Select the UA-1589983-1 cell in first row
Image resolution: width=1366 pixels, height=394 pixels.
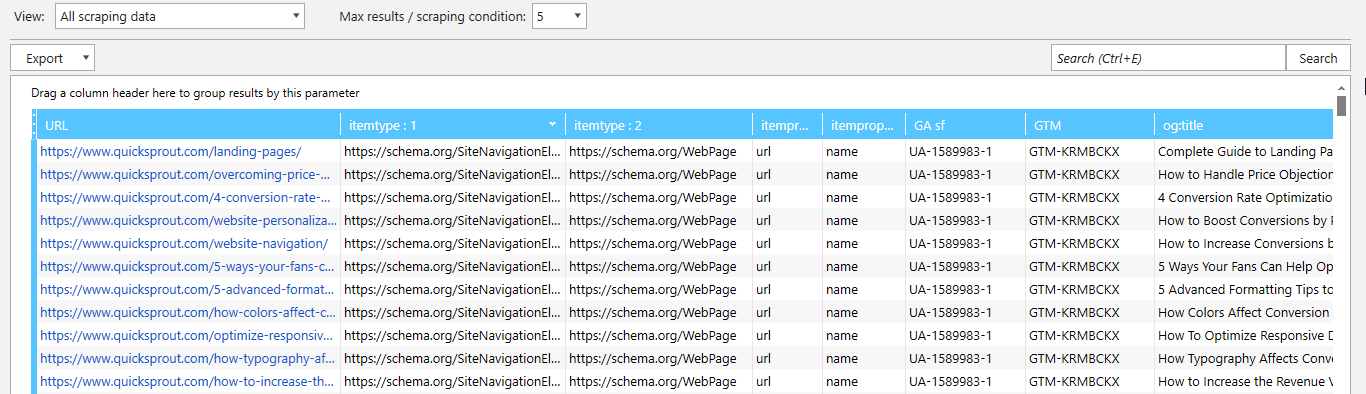pos(965,151)
